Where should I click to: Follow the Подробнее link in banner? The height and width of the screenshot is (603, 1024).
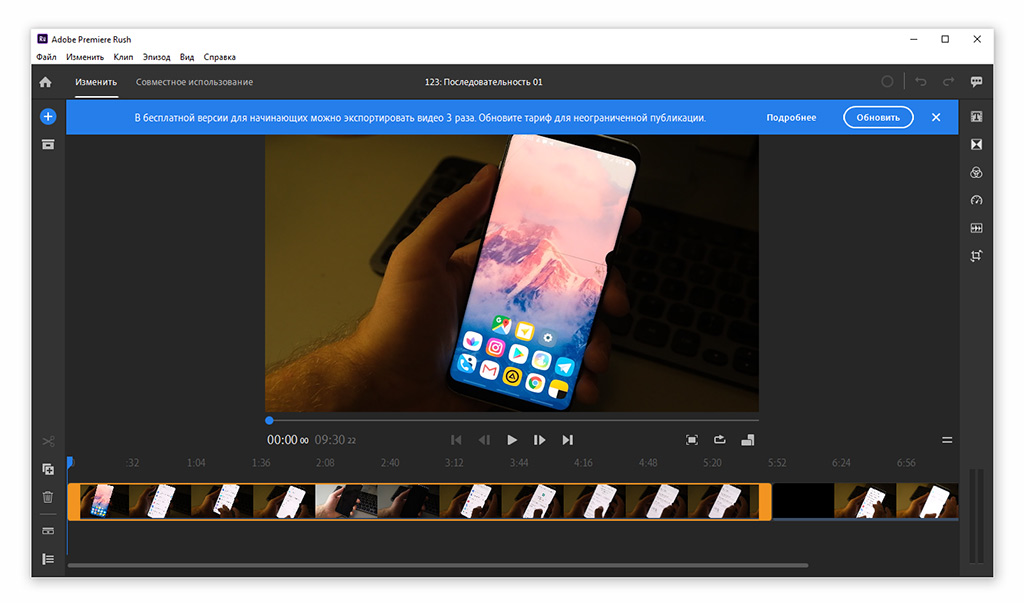point(792,118)
